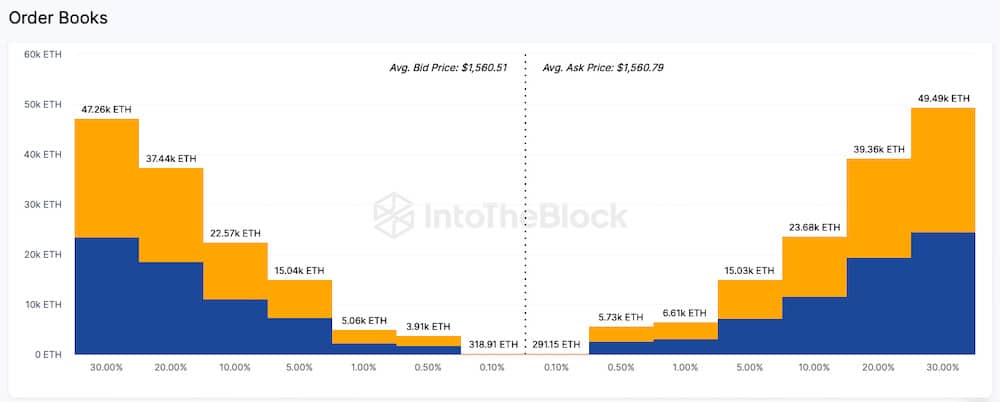Click the 318.91 ETH bid label
1000x402 pixels.
(x=492, y=344)
